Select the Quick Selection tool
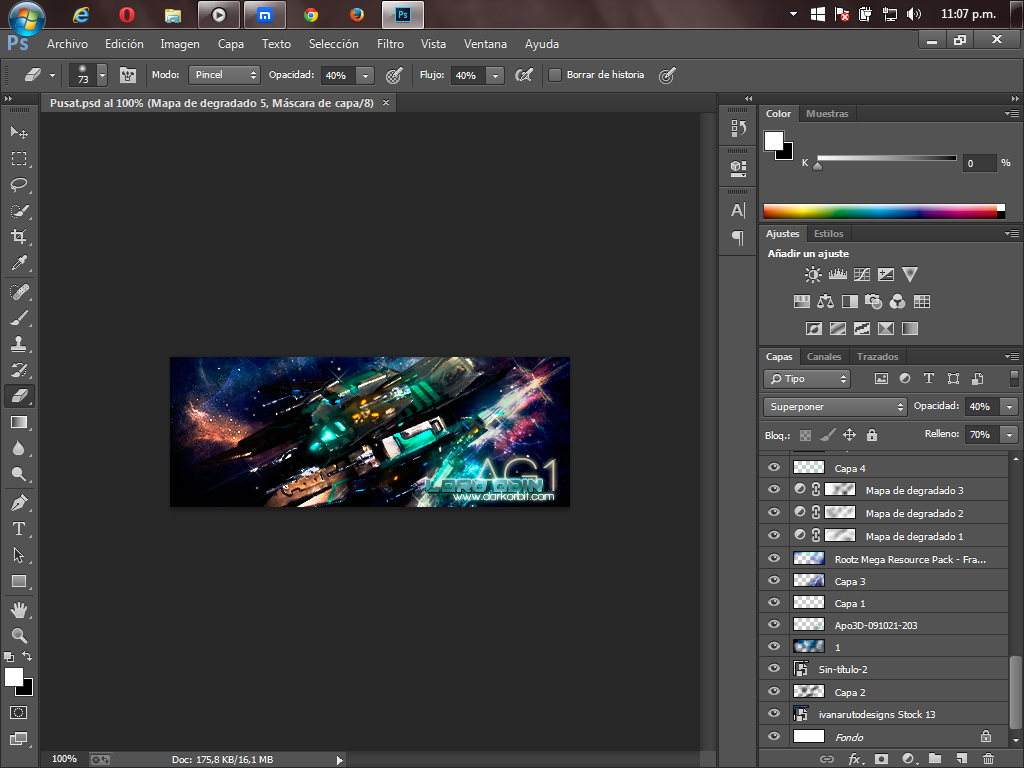Screen dimensions: 1024x768 (x=19, y=211)
